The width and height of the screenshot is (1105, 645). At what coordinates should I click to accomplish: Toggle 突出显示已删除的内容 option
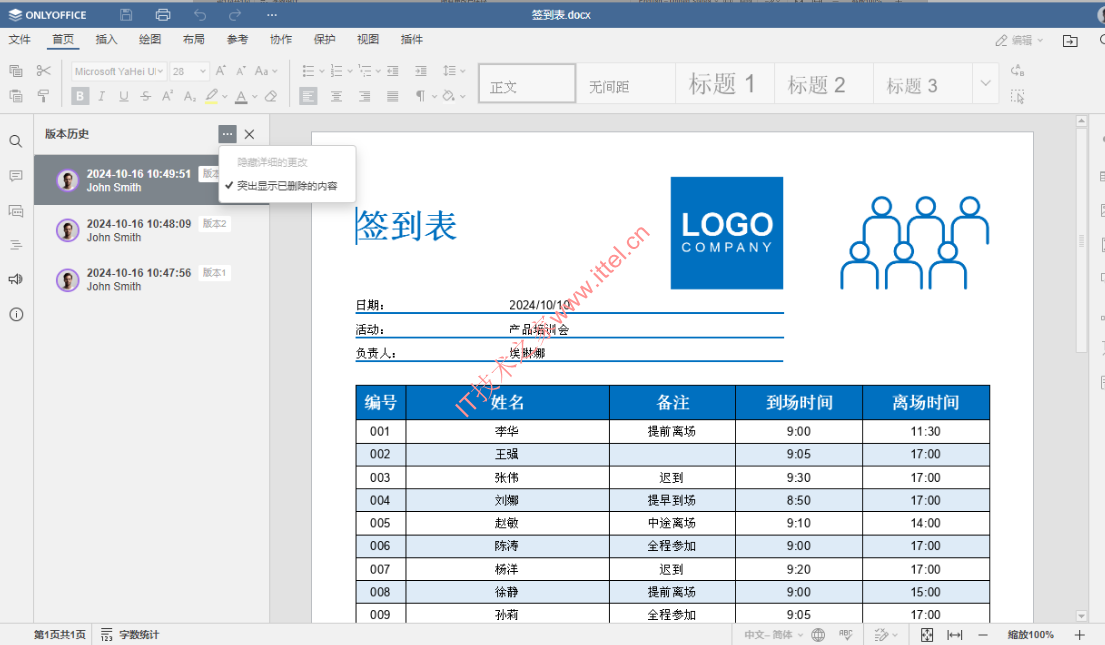point(287,186)
